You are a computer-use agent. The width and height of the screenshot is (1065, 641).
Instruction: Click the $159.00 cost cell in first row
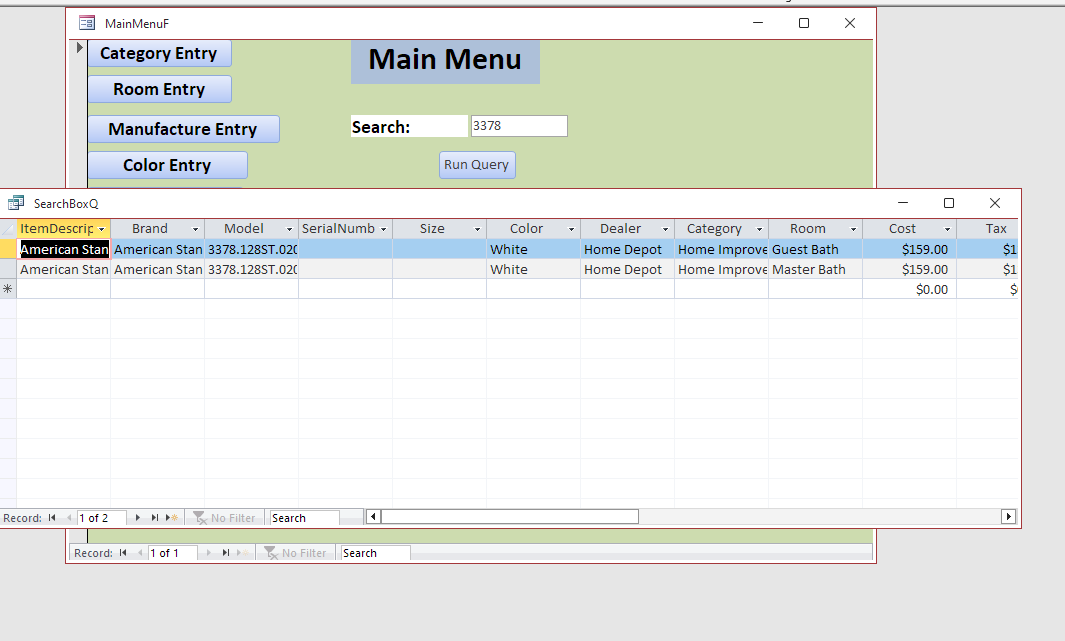(x=909, y=249)
